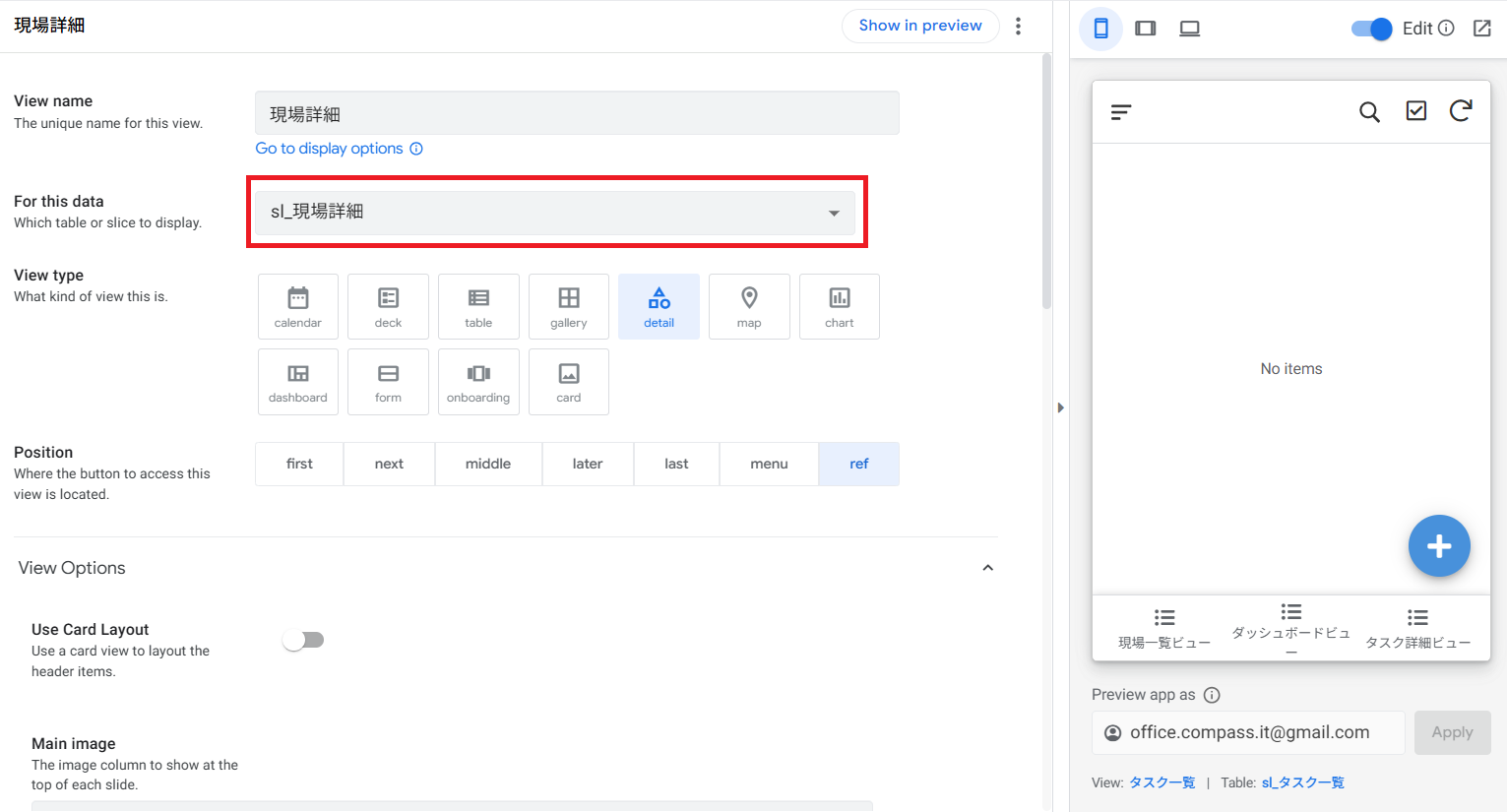Collapse the View Options section
This screenshot has height=812, width=1507.
[987, 568]
